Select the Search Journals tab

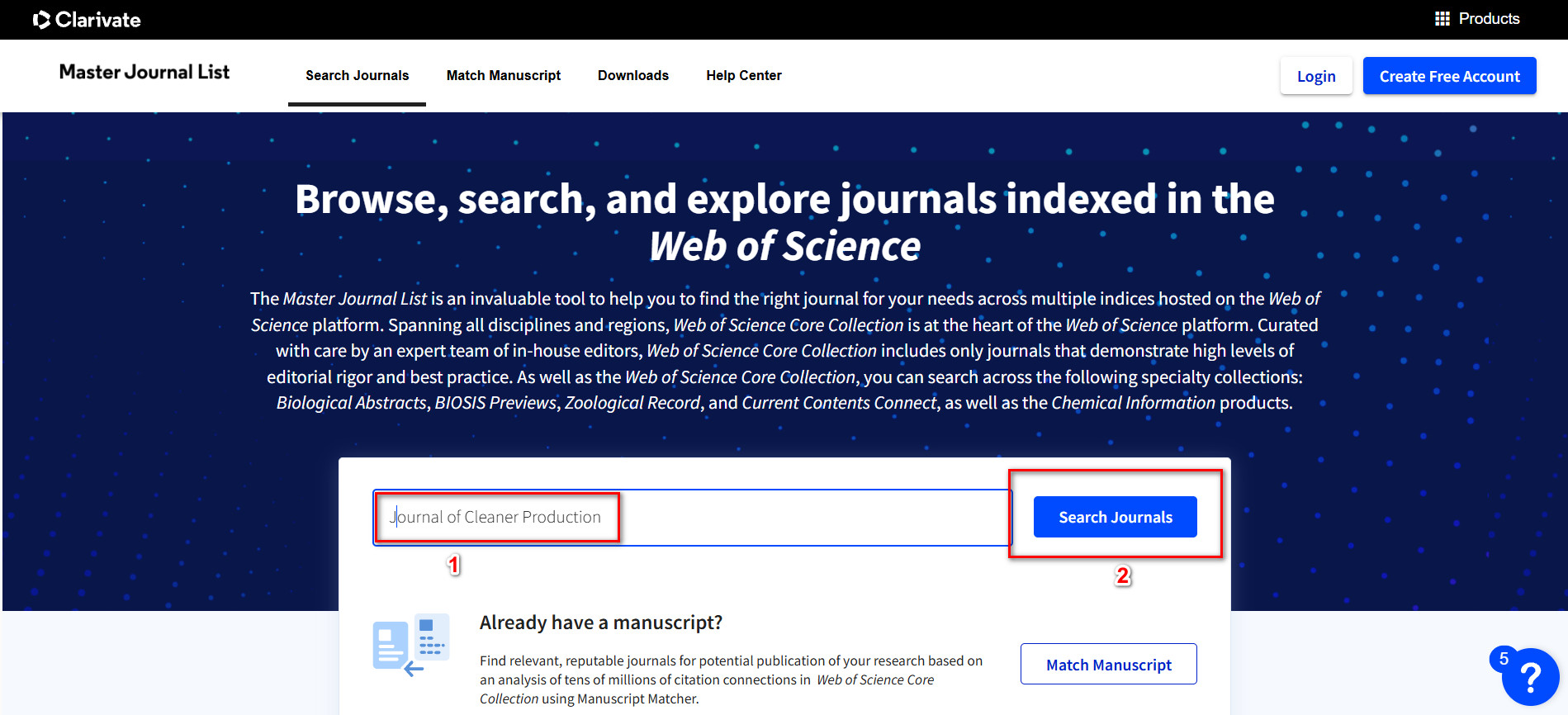tap(357, 76)
